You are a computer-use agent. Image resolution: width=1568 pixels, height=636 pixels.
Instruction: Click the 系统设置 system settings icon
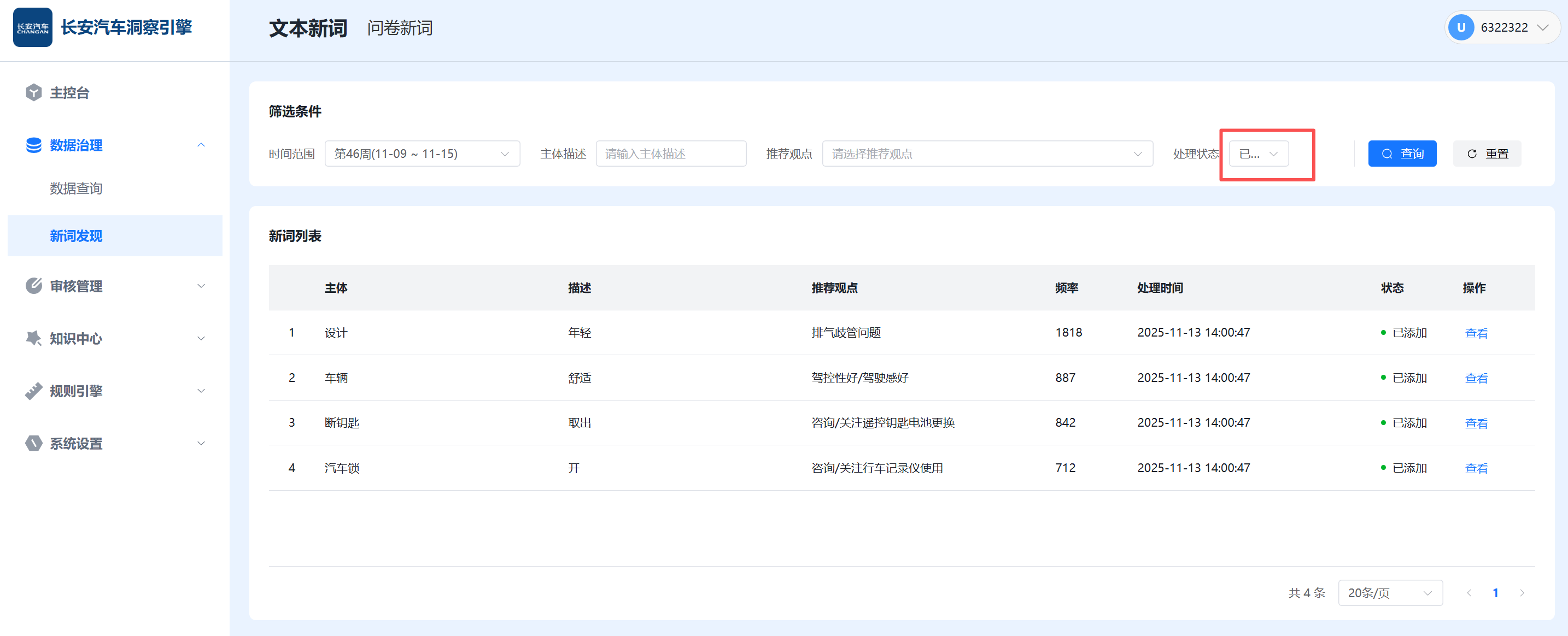(33, 443)
